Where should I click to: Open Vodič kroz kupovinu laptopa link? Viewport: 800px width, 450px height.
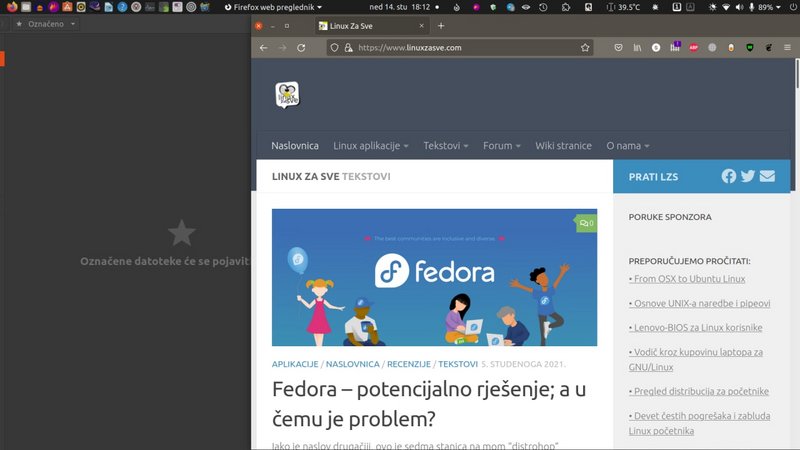696,359
